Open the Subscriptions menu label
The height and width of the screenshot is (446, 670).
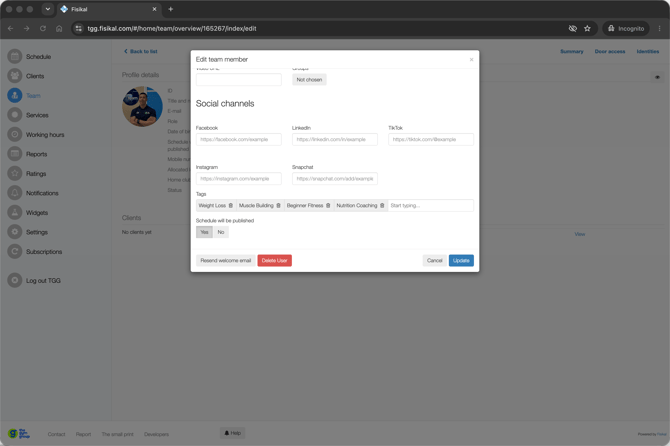[x=44, y=252]
